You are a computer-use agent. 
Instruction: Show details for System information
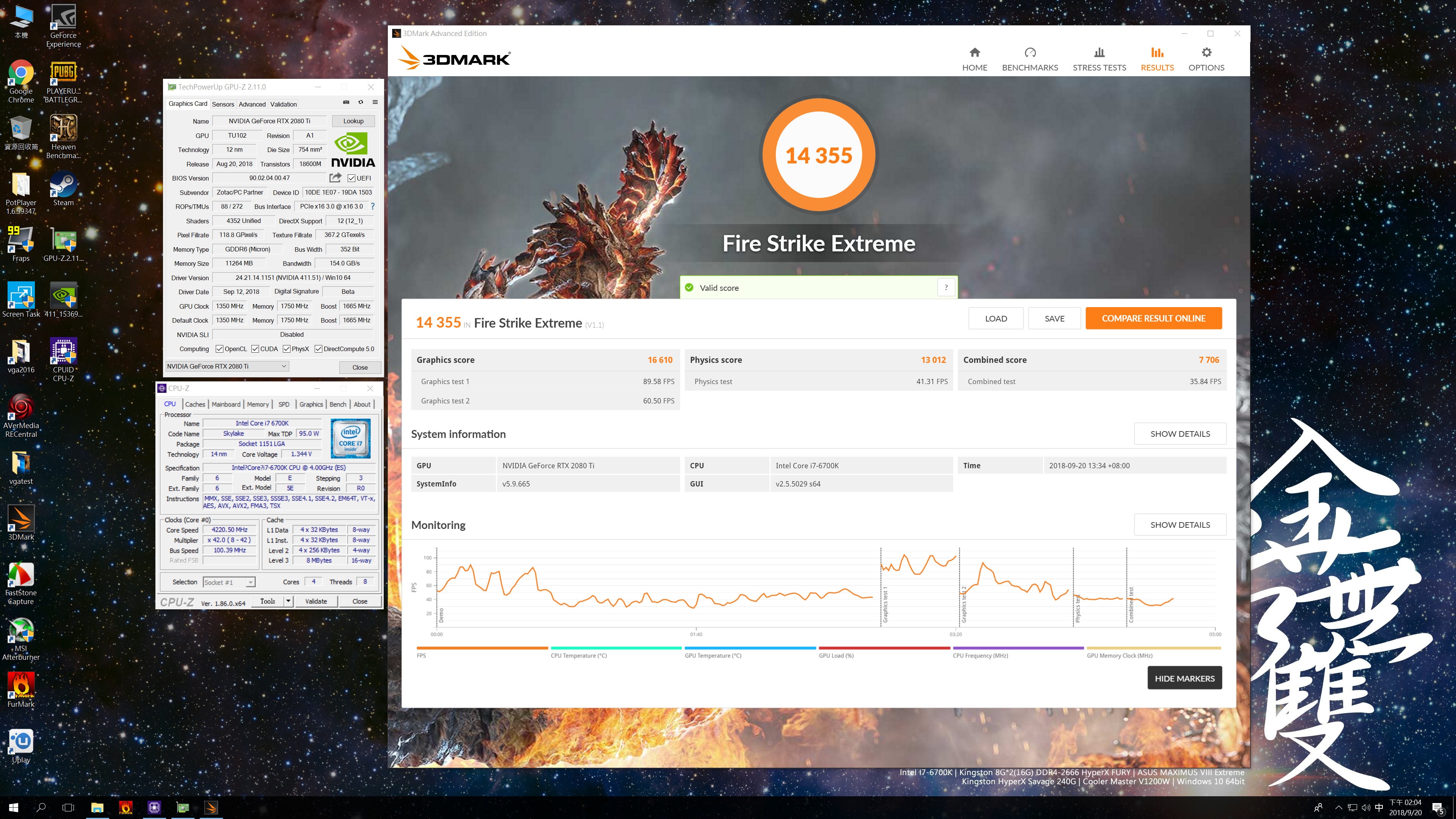[1180, 433]
